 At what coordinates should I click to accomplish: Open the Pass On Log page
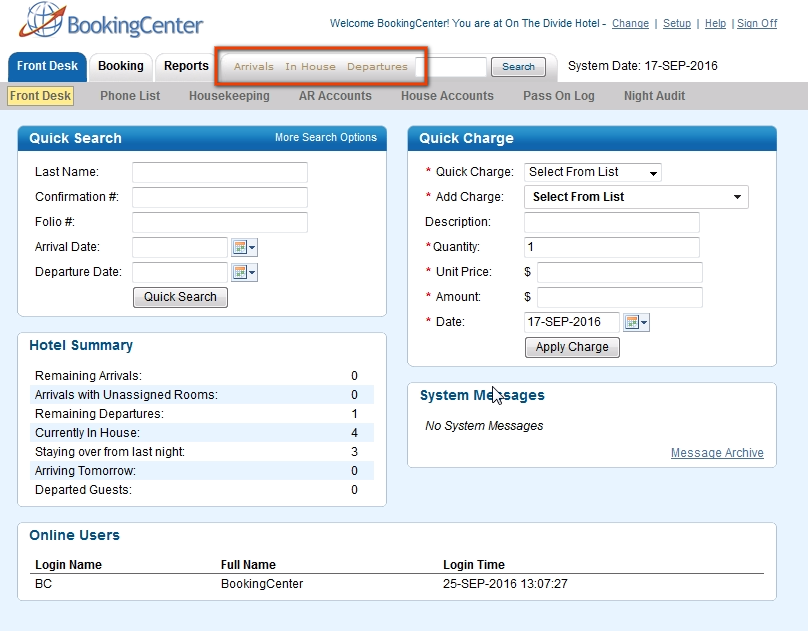point(559,96)
